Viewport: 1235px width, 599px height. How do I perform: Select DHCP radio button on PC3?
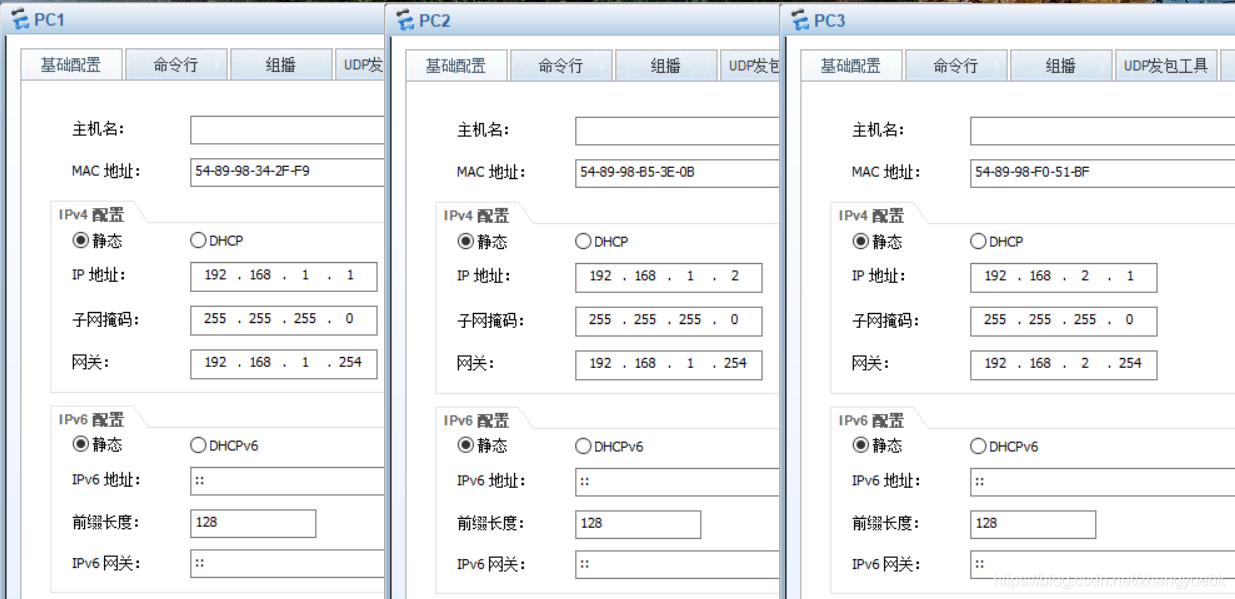point(977,241)
